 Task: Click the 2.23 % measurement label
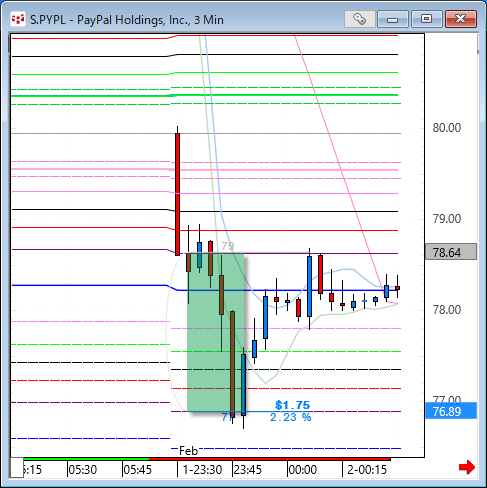290,417
